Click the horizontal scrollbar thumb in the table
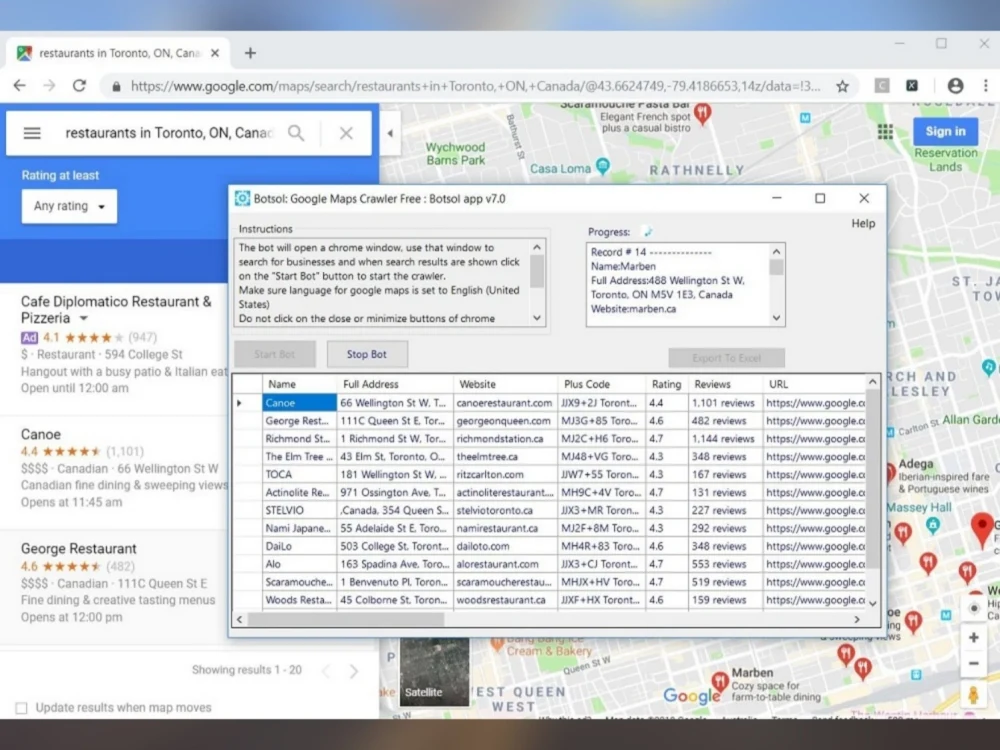Screen dimensions: 1000x750 pyautogui.click(x=346, y=619)
